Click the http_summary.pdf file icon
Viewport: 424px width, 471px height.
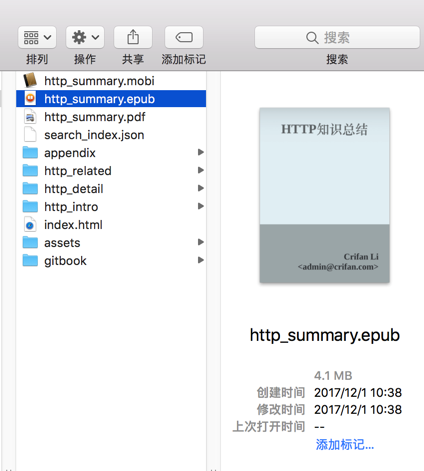pos(30,117)
